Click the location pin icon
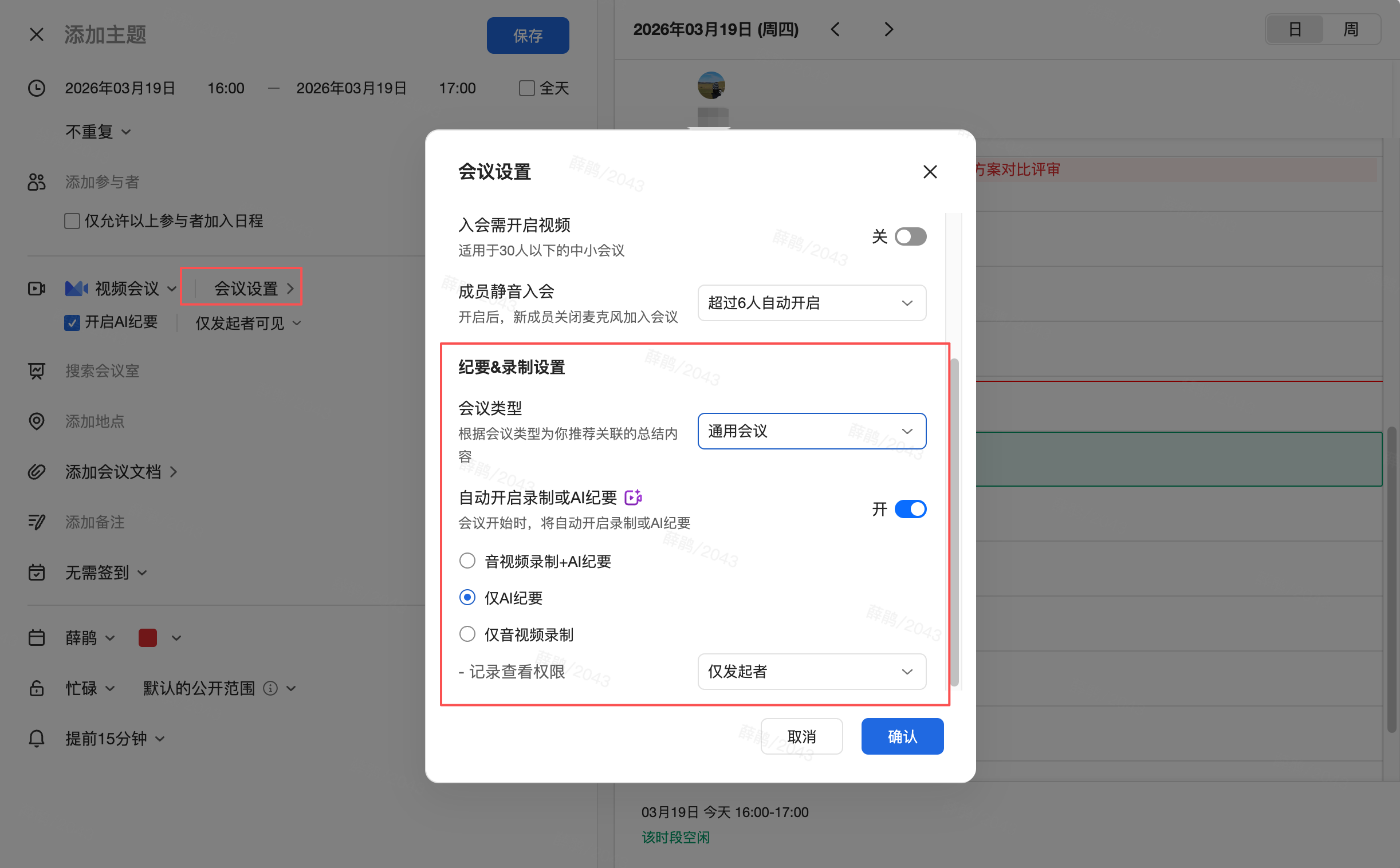 (36, 421)
